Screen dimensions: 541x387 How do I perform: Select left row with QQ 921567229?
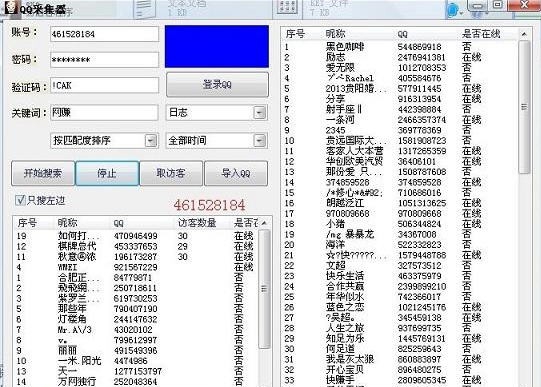pyautogui.click(x=136, y=267)
